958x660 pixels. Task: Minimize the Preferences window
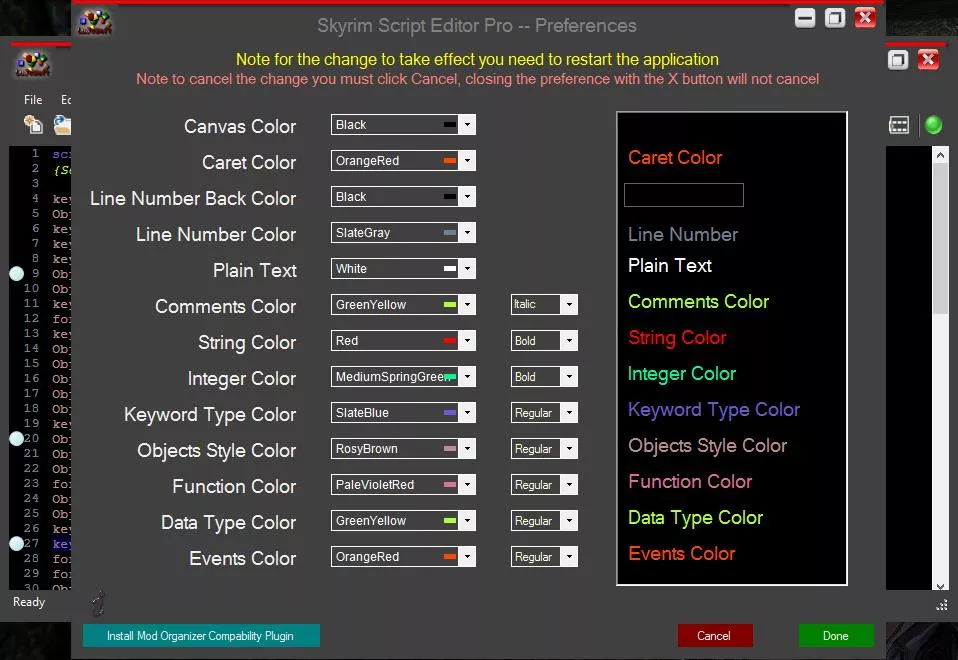click(x=805, y=18)
